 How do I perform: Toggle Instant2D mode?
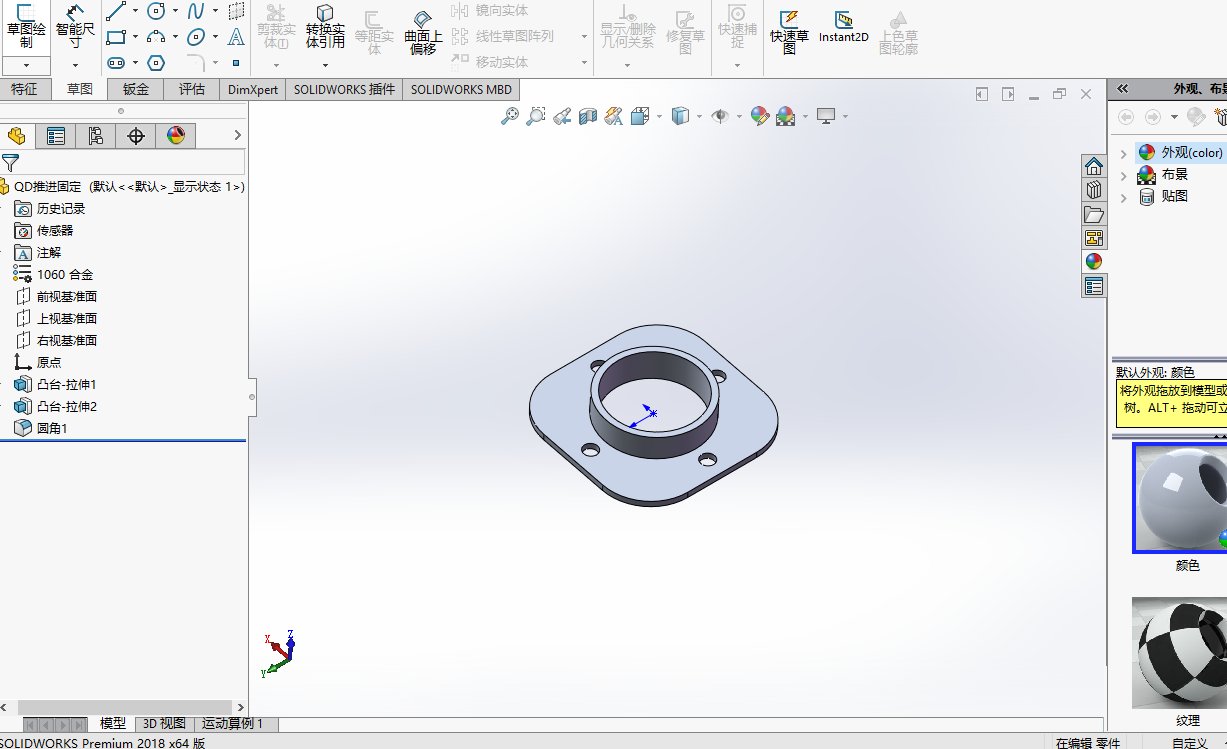click(x=844, y=27)
